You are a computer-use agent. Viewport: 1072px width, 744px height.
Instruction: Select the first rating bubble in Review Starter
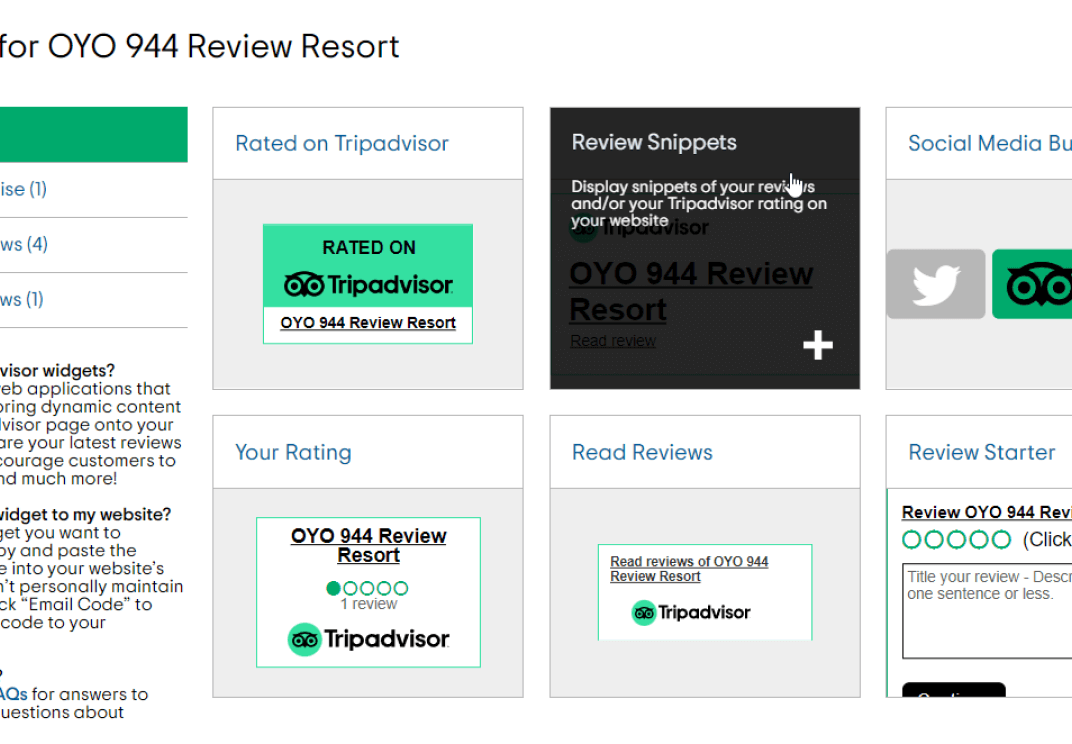pyautogui.click(x=911, y=538)
